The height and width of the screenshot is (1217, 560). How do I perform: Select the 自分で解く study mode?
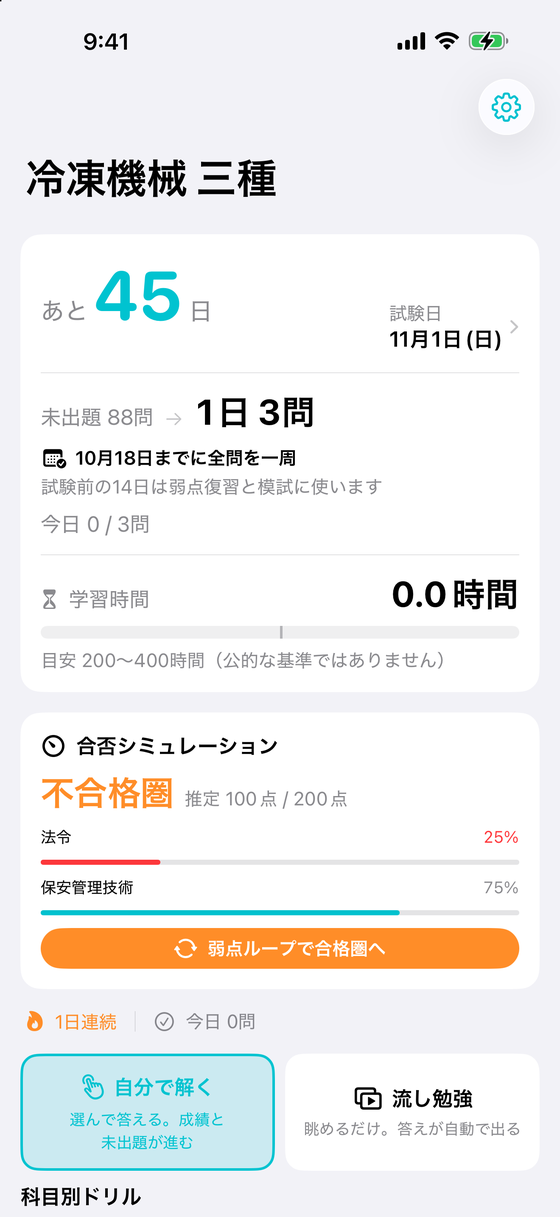coord(147,1112)
